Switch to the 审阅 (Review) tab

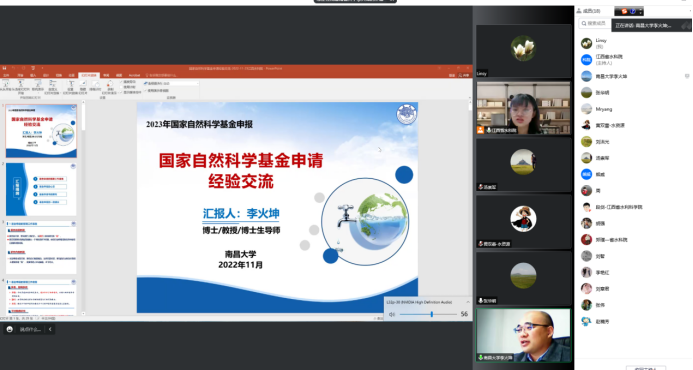106,76
